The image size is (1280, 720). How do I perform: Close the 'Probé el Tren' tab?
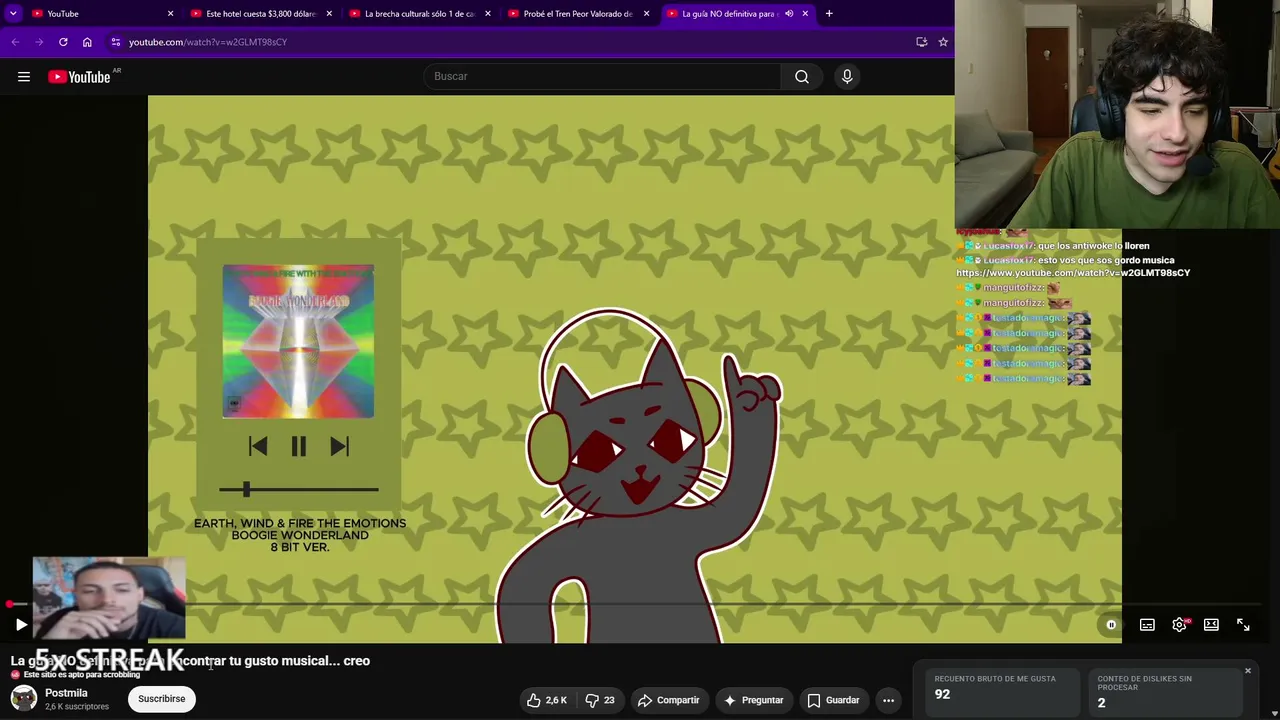[x=647, y=14]
